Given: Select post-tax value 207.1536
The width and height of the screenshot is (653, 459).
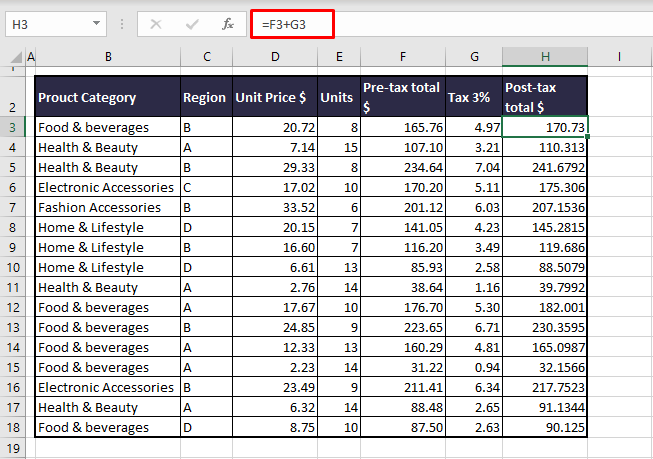Looking at the screenshot, I should [545, 207].
